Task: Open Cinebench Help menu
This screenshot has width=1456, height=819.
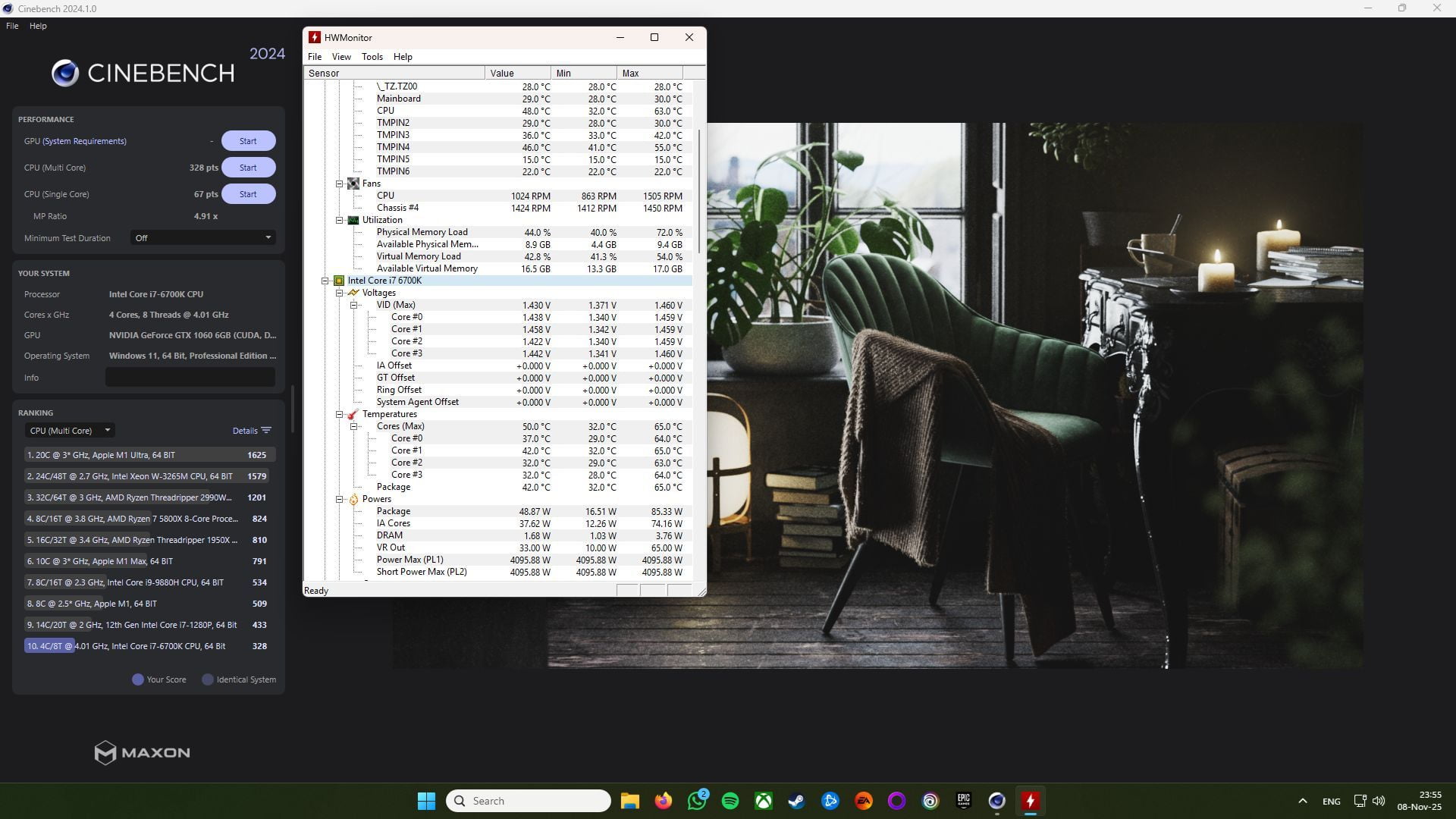Action: point(38,26)
